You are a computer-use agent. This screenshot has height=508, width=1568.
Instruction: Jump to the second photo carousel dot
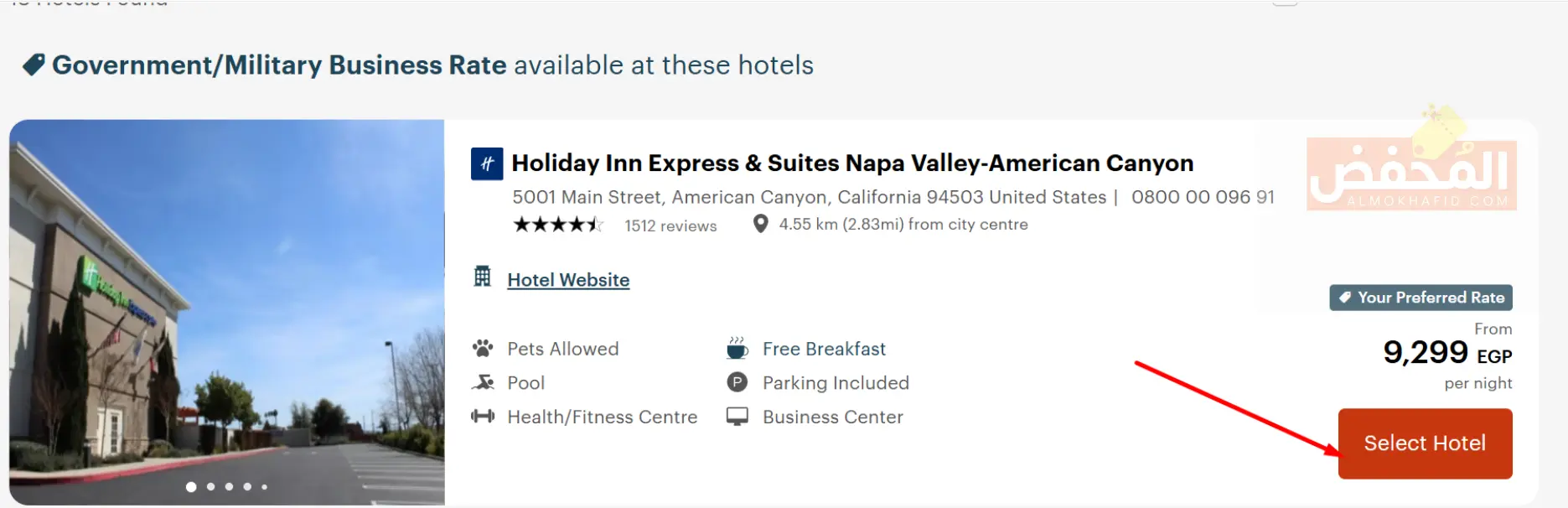point(210,486)
